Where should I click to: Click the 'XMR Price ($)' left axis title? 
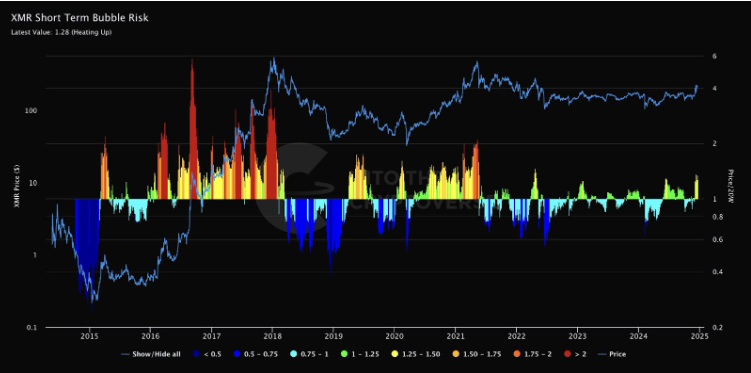pos(17,186)
